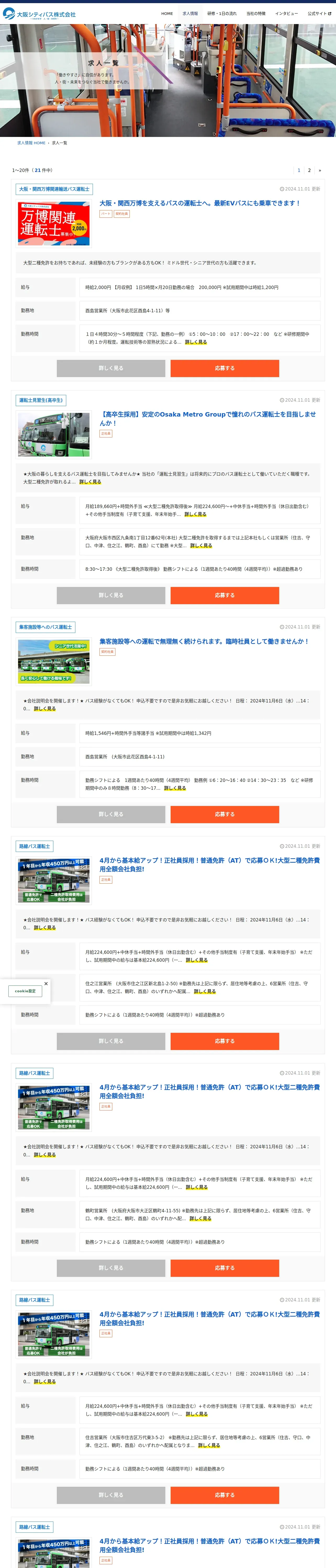Screen dimensions: 336x1568
Task: Open the 集客施設等への運転で無理無く job title
Action: click(x=204, y=642)
